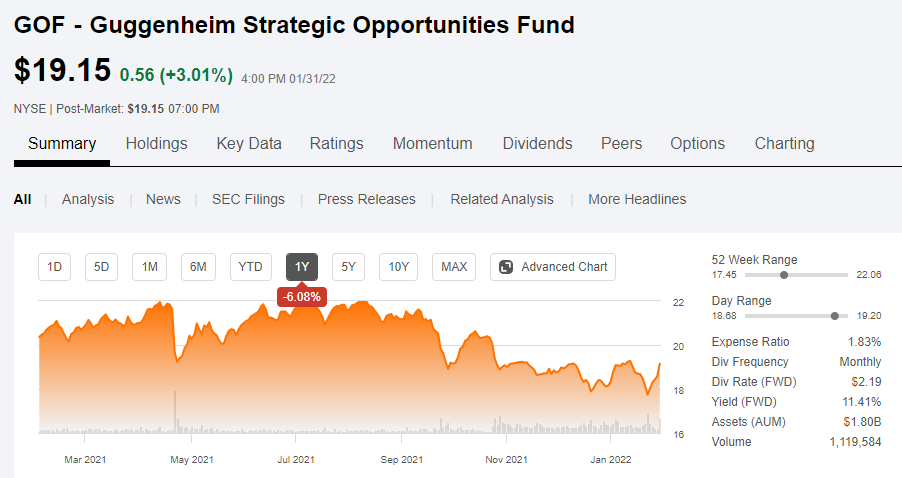
Task: Click the Sep 2021 axis label
Action: 402,460
